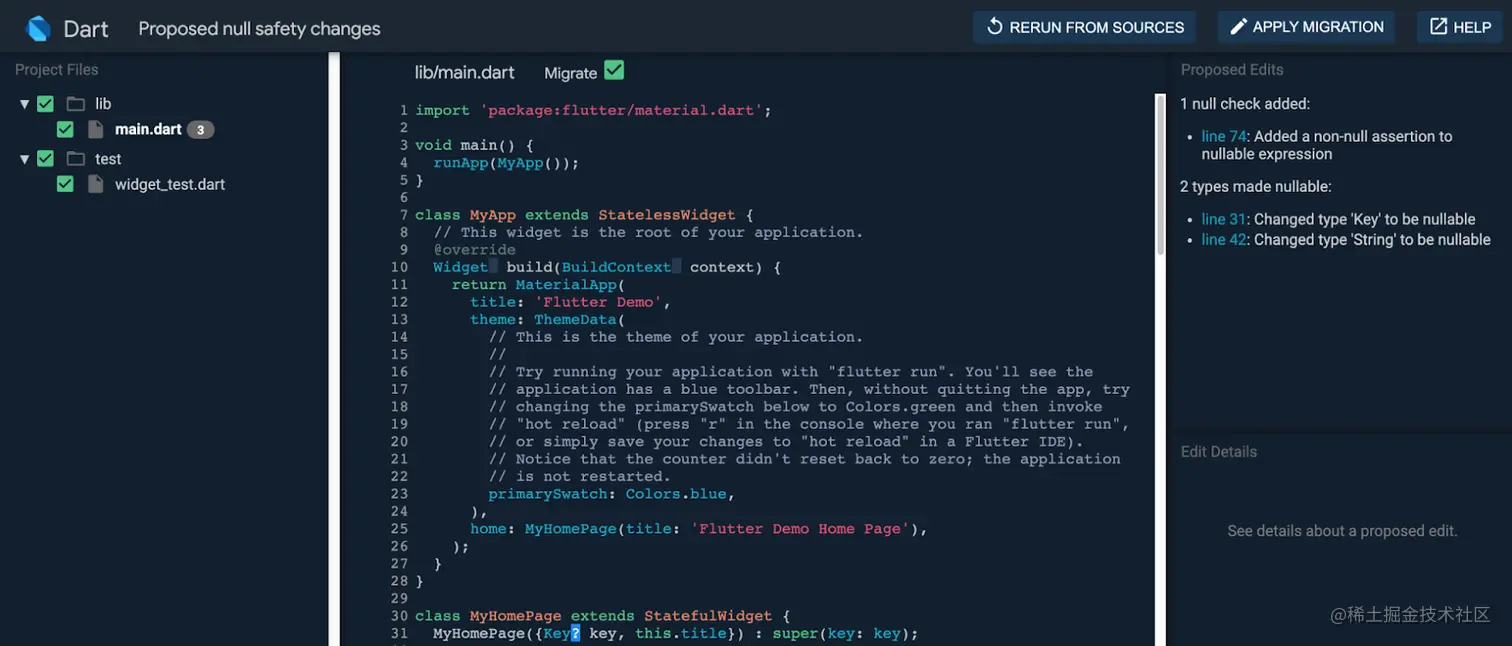Open the line 74 proposed edit link
The height and width of the screenshot is (646, 1512).
tap(1222, 136)
